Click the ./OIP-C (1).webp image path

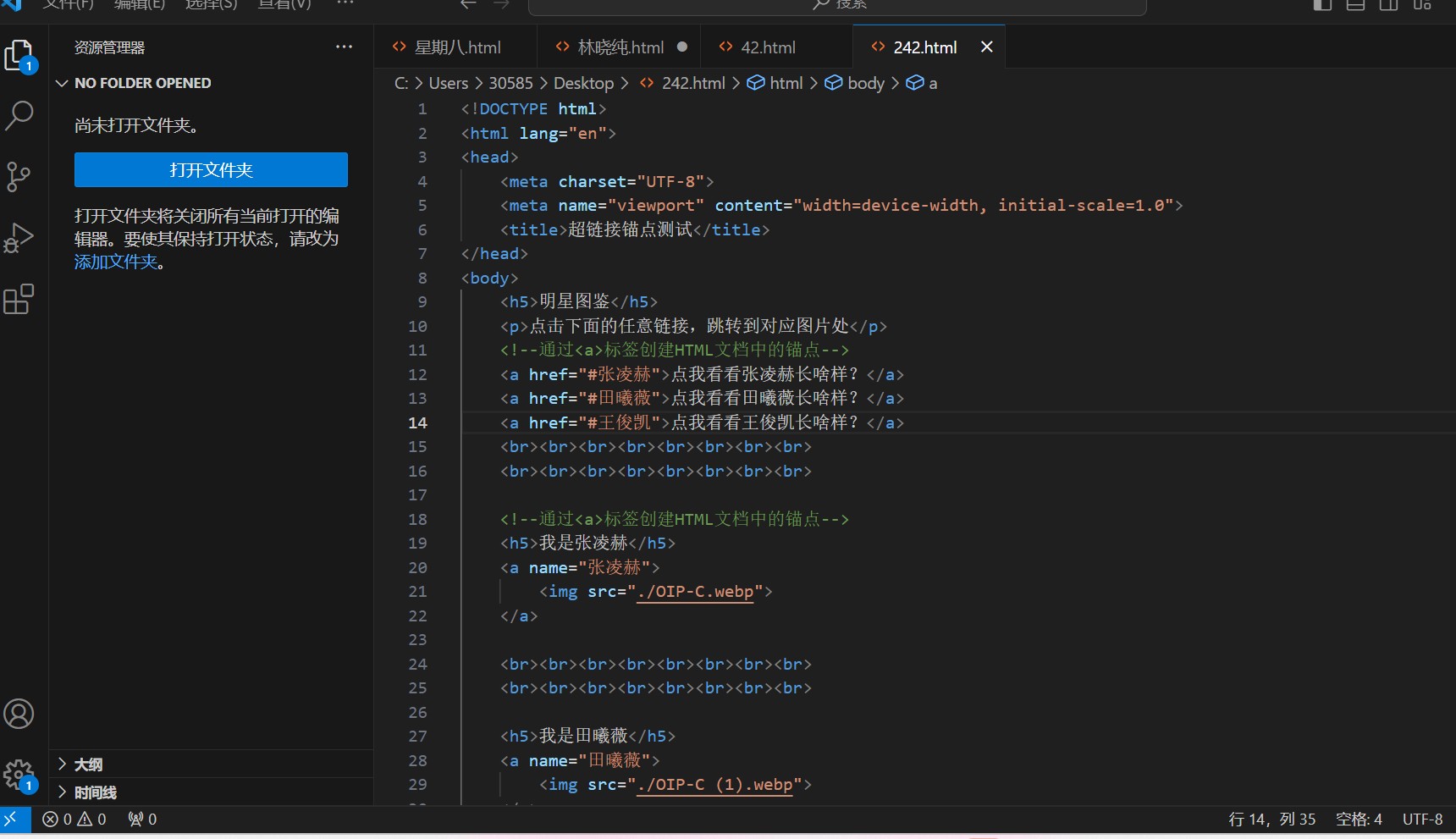(x=714, y=784)
